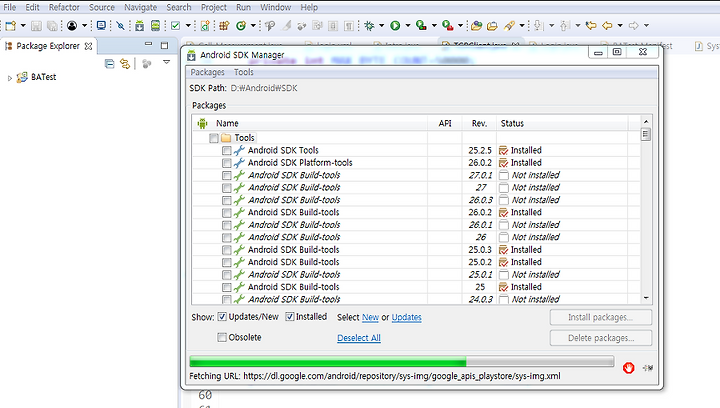Check Build-tools 25.0.3 checkbox

pyautogui.click(x=226, y=250)
